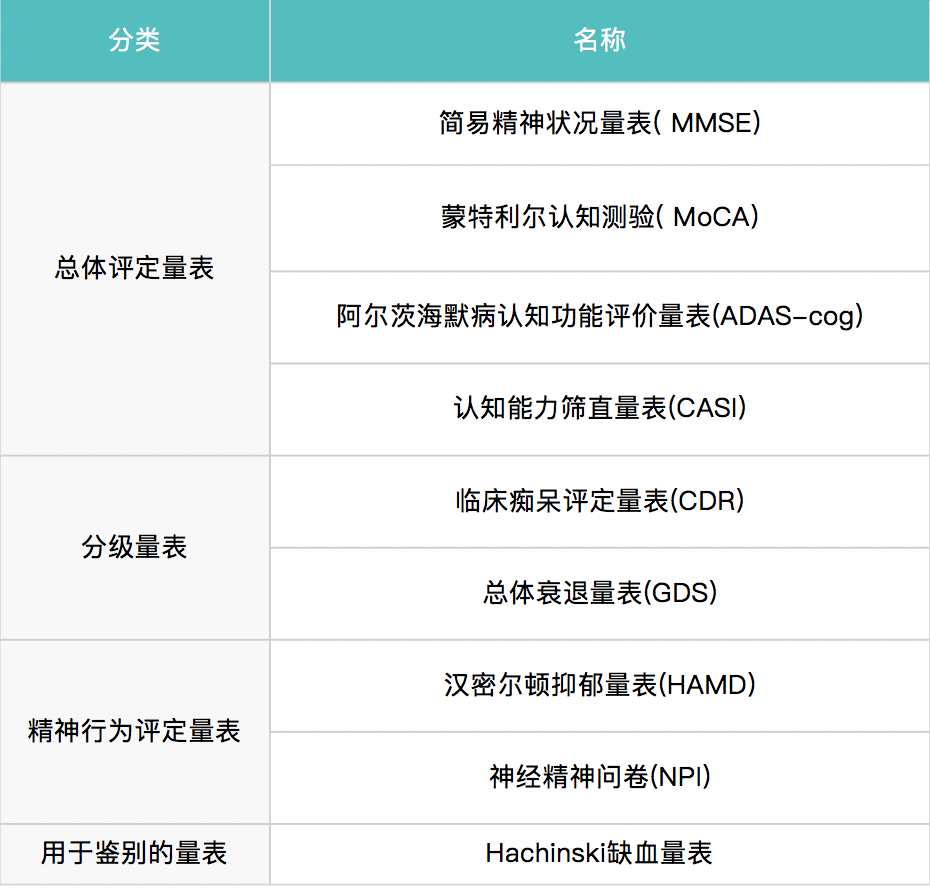Click the 总体衰退量表(GDS) cell
The height and width of the screenshot is (888, 930).
pyautogui.click(x=598, y=593)
